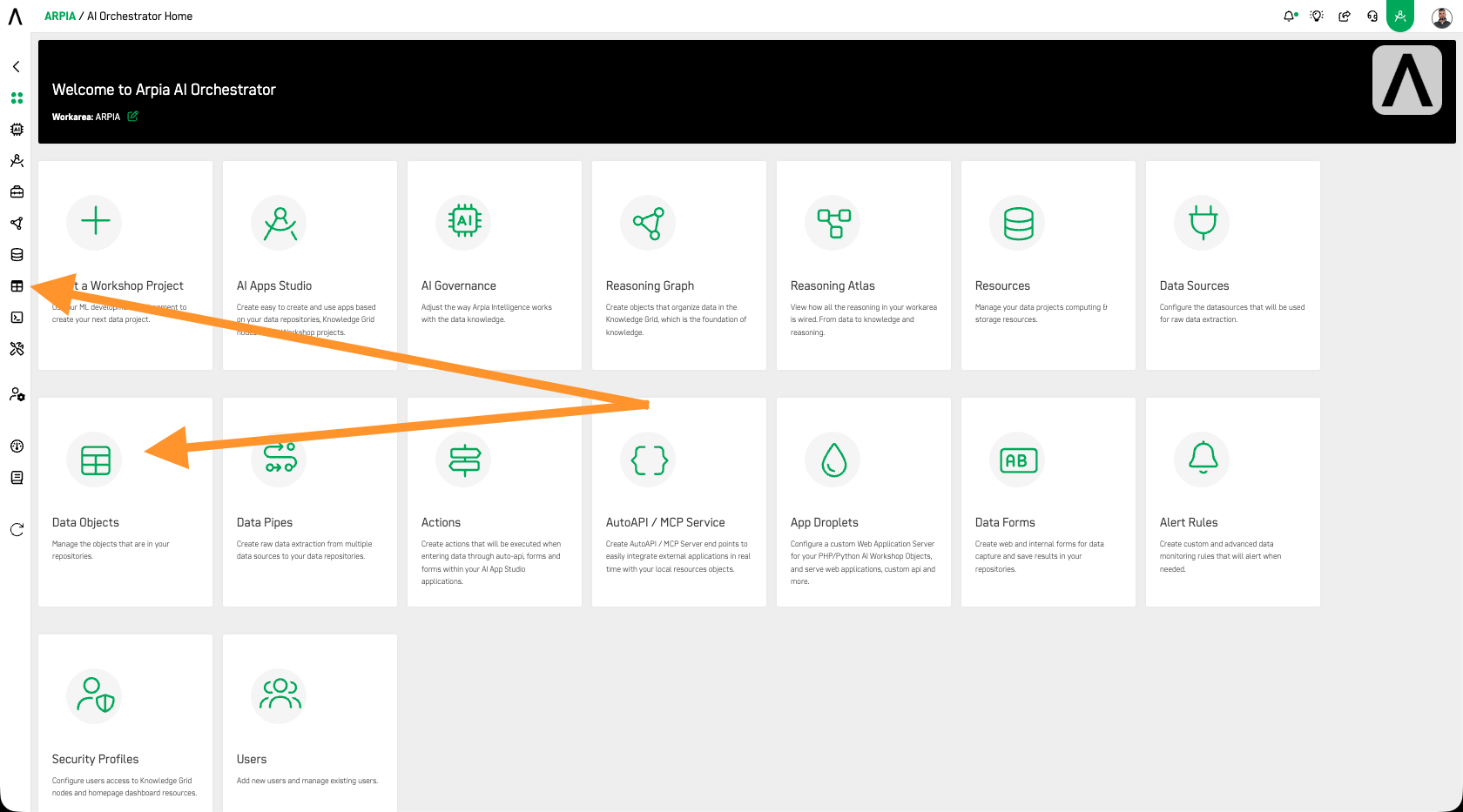
Task: Click 'Manage the objects that are in your repositories.' text
Action: click(x=111, y=550)
